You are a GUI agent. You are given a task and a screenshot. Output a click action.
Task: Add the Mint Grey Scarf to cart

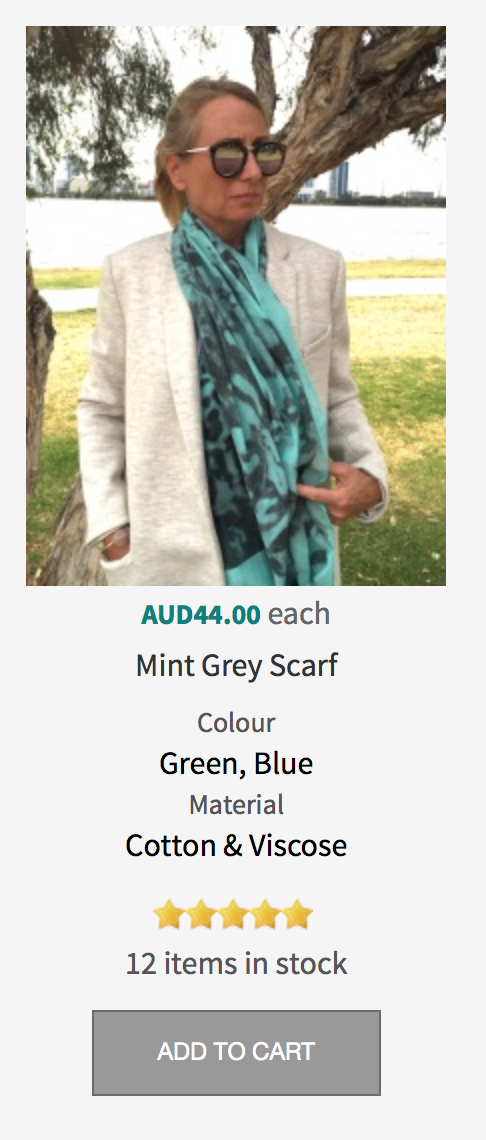(236, 1052)
